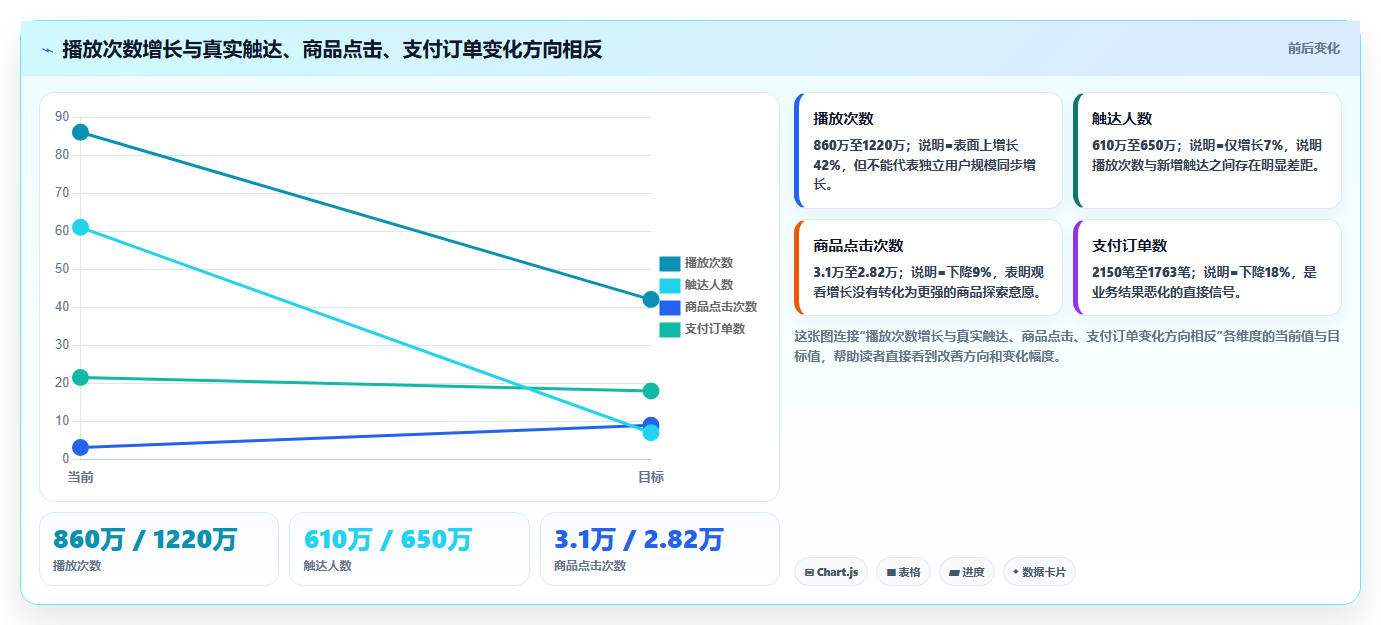Click the lightning icon beside the header title
The width and height of the screenshot is (1381, 625).
coord(47,49)
